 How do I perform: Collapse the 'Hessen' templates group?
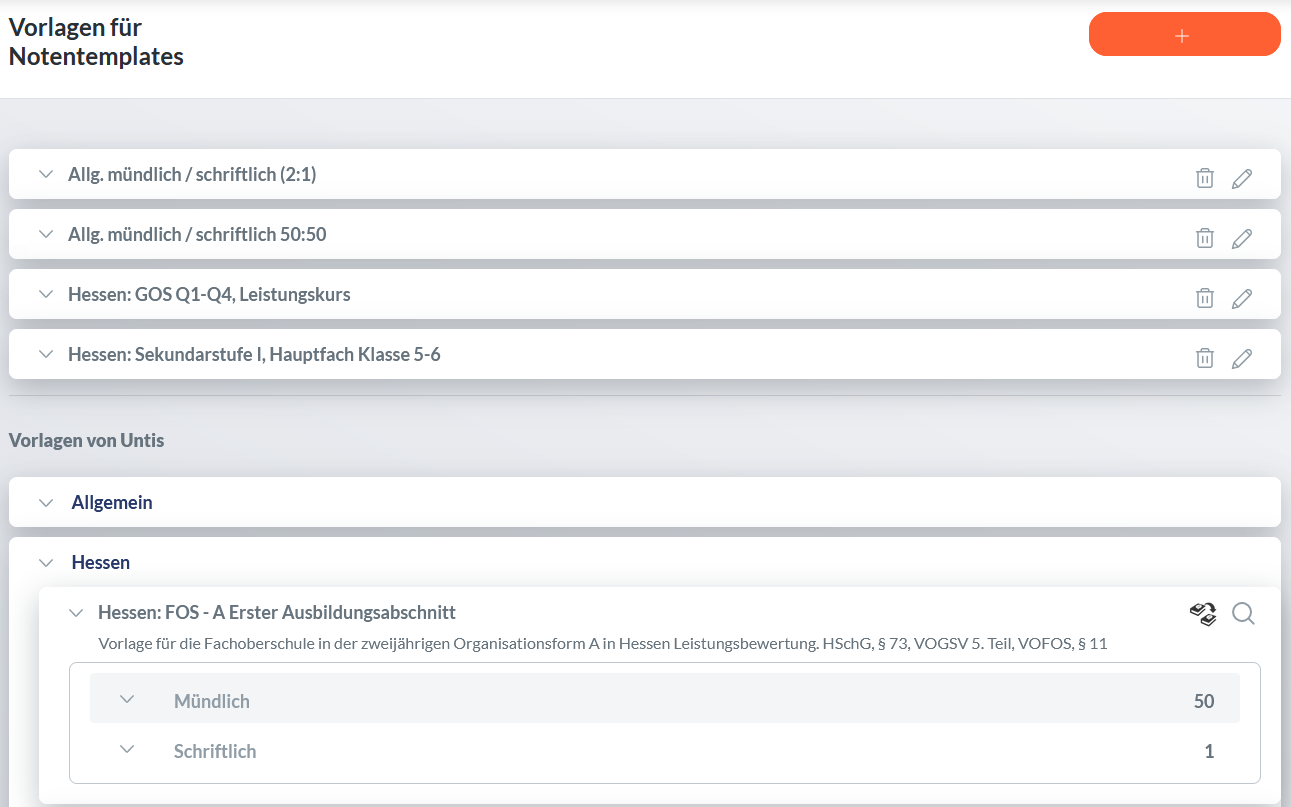coord(46,562)
